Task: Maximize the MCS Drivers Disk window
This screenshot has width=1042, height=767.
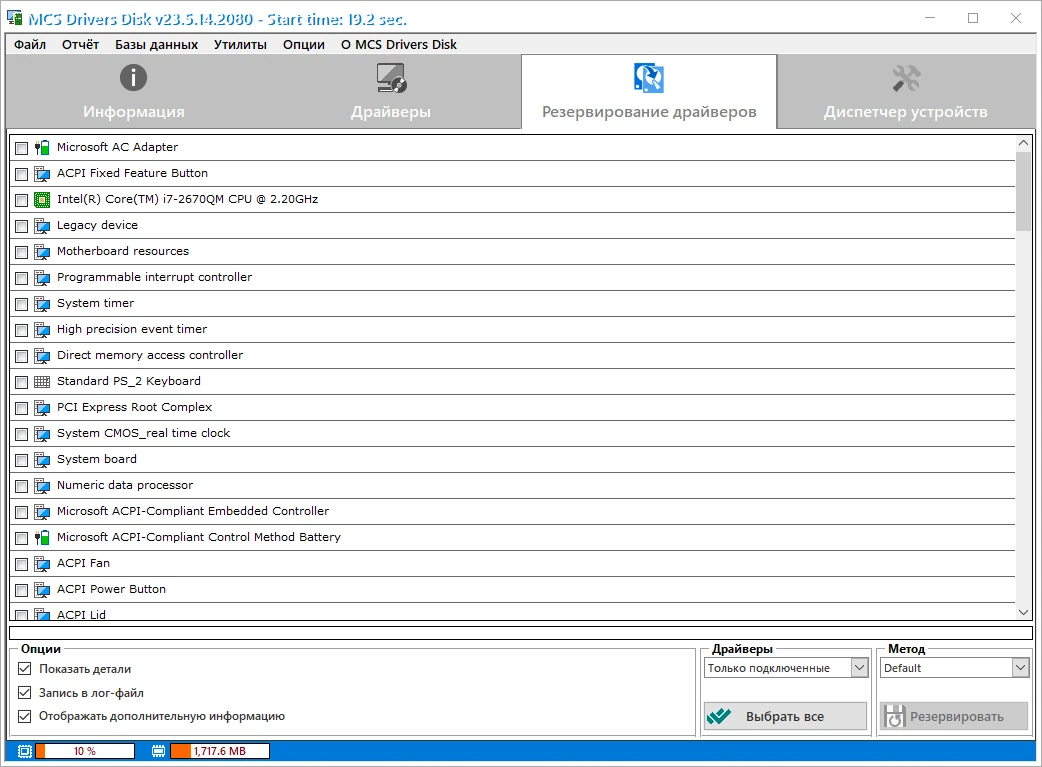Action: tap(973, 18)
